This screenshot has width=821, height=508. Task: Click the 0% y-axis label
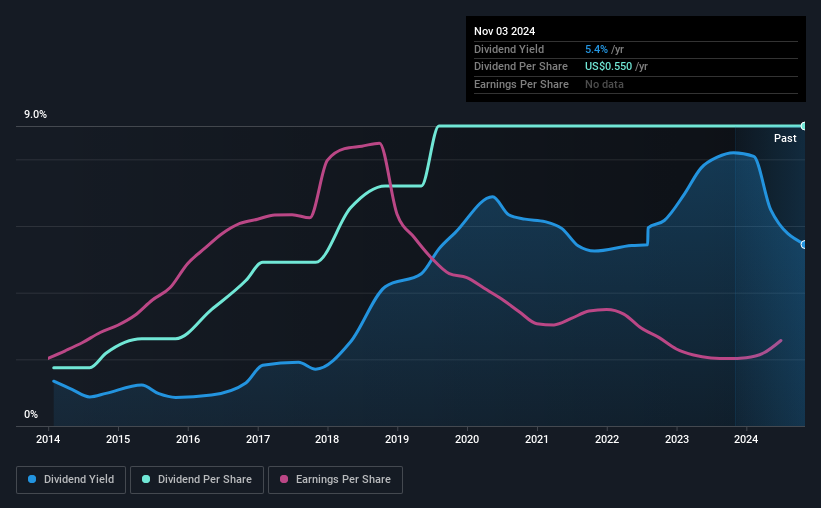[31, 414]
